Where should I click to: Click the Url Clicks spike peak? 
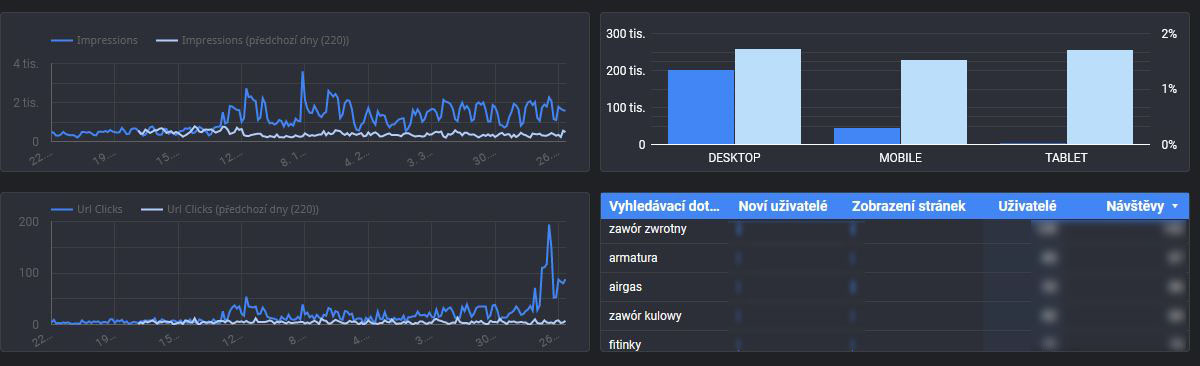pyautogui.click(x=549, y=227)
